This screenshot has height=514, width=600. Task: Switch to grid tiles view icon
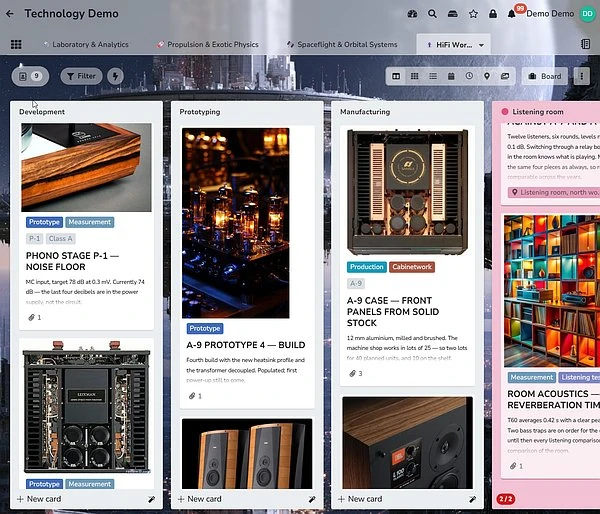(414, 76)
